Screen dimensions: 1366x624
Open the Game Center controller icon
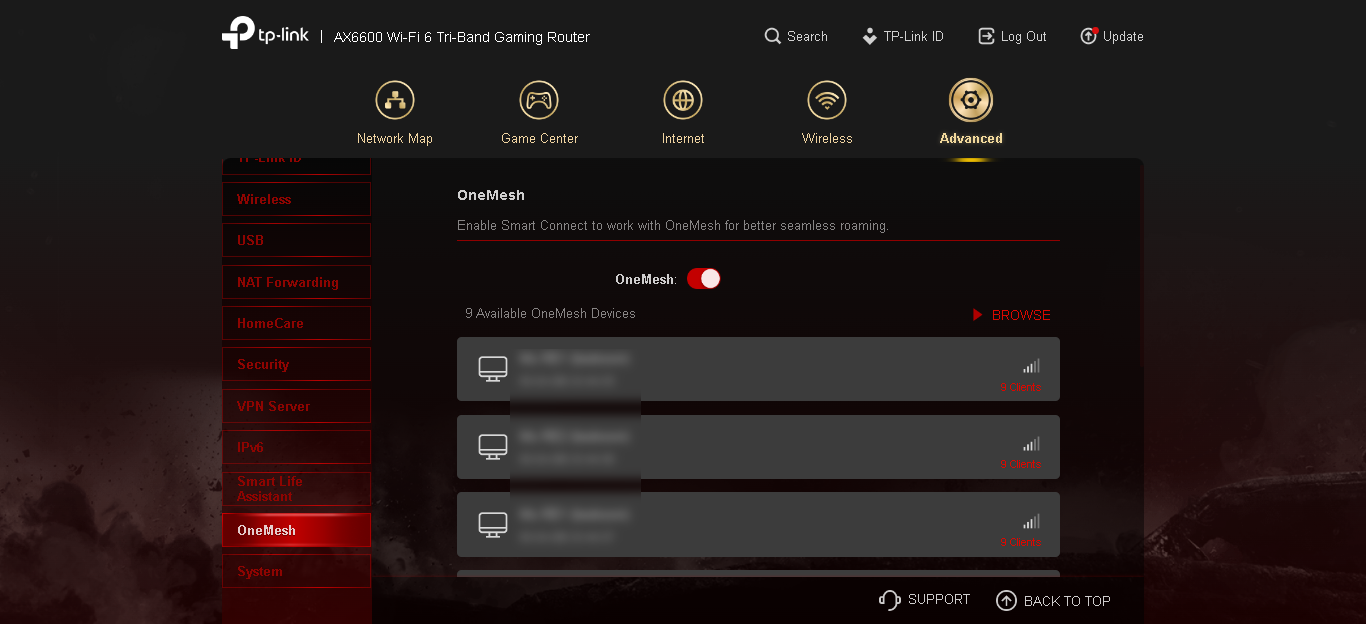(539, 100)
